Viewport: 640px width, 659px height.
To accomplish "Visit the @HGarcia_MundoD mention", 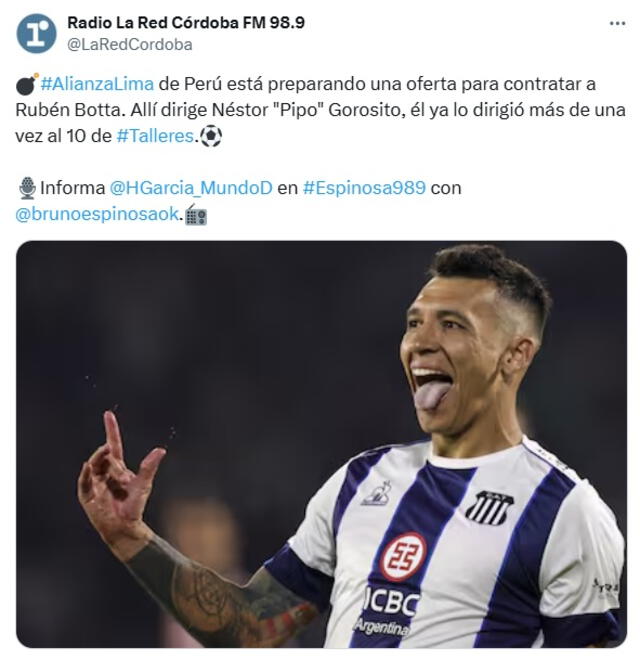I will 191,188.
